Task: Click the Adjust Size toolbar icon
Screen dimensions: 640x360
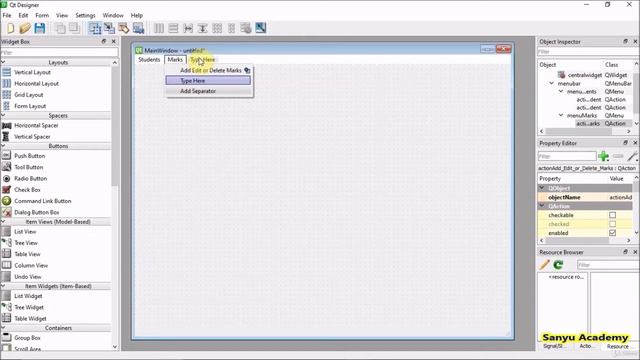Action: [260, 28]
